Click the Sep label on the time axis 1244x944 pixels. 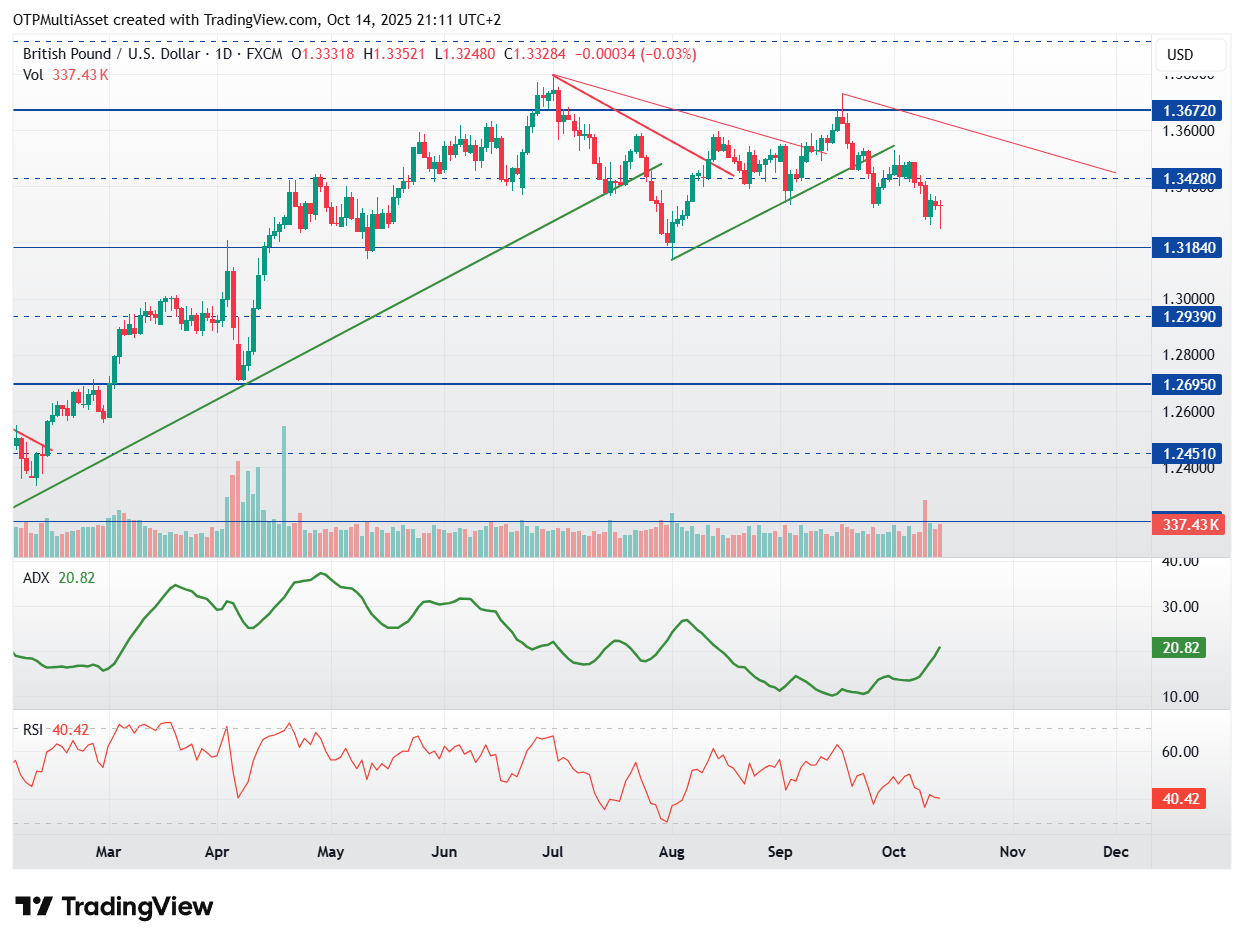[780, 852]
